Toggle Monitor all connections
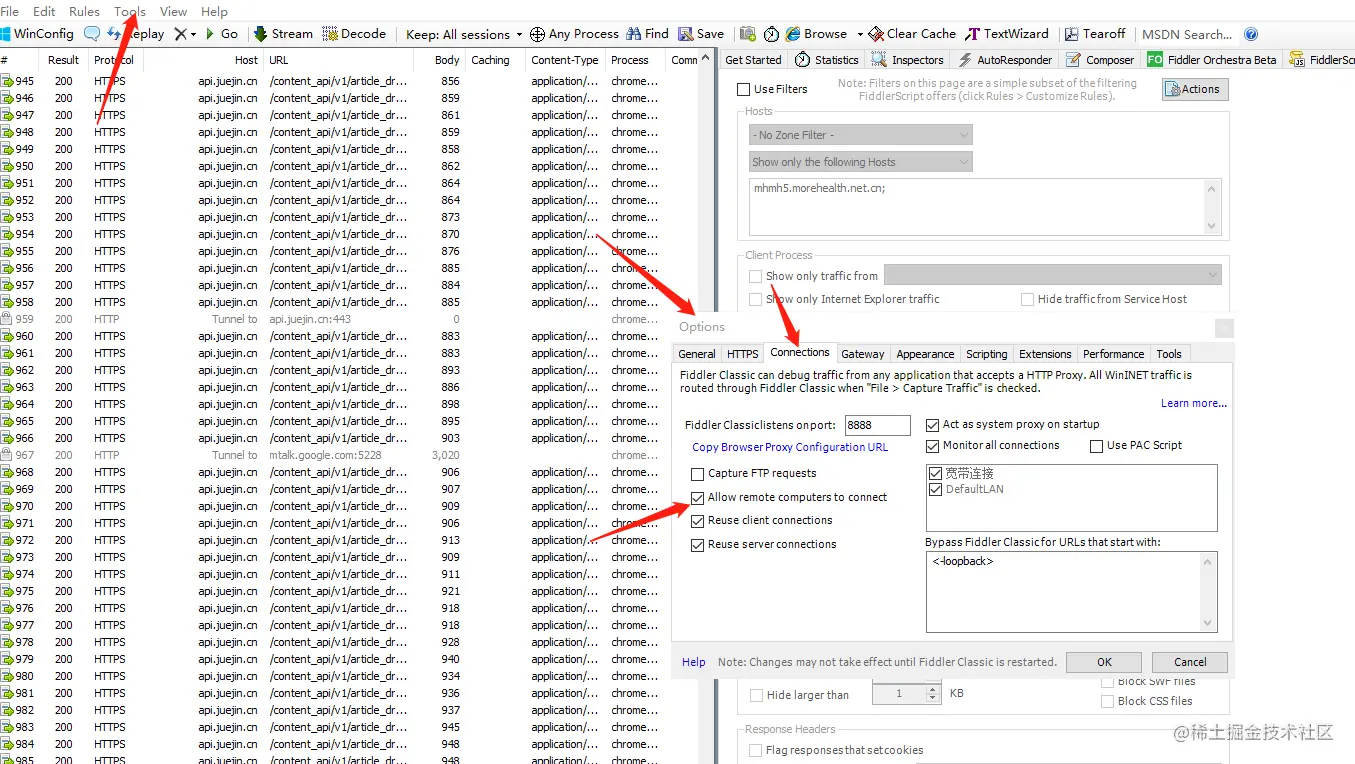 coord(933,445)
